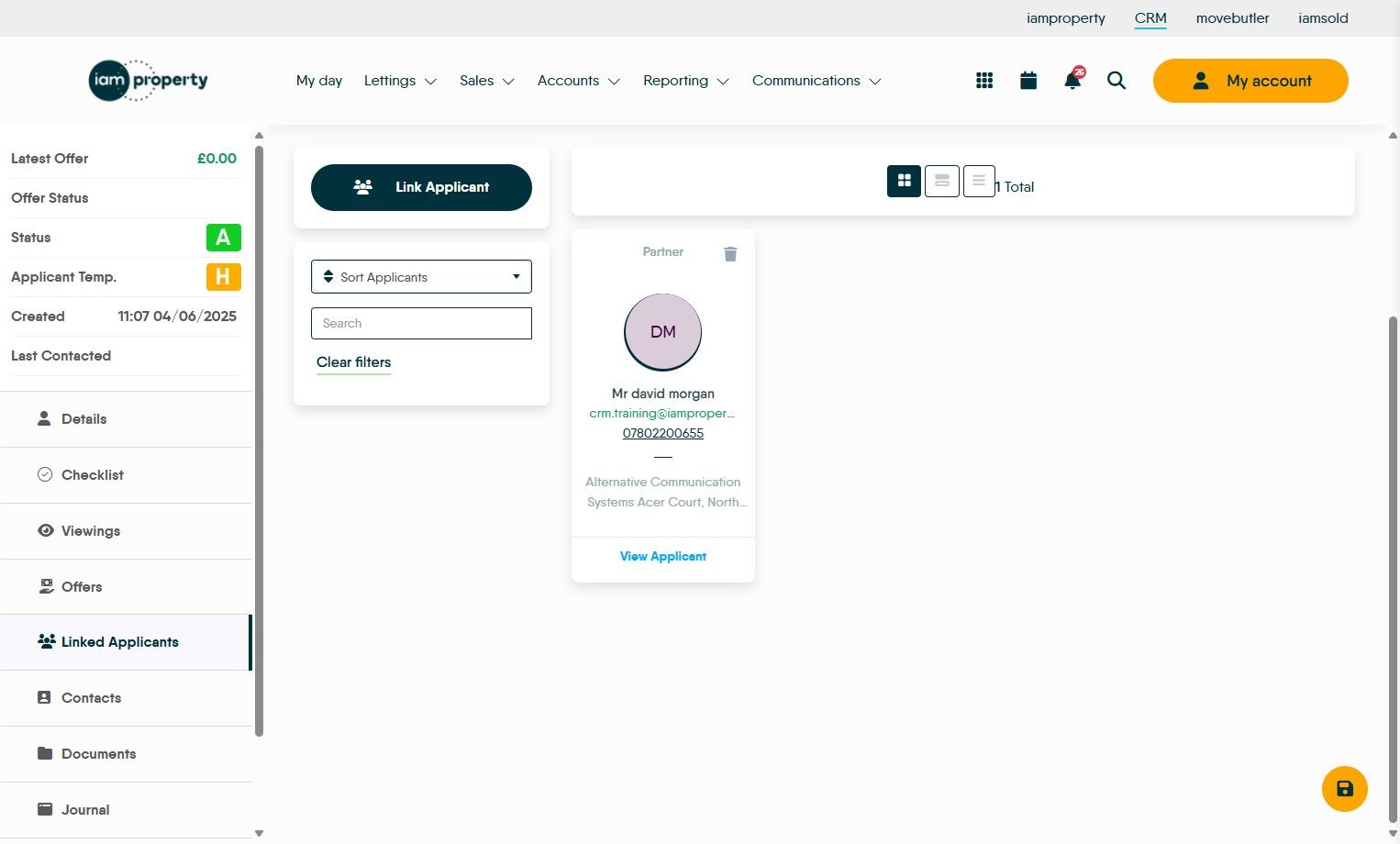Expand the Sales menu
The height and width of the screenshot is (844, 1400).
pyautogui.click(x=487, y=81)
